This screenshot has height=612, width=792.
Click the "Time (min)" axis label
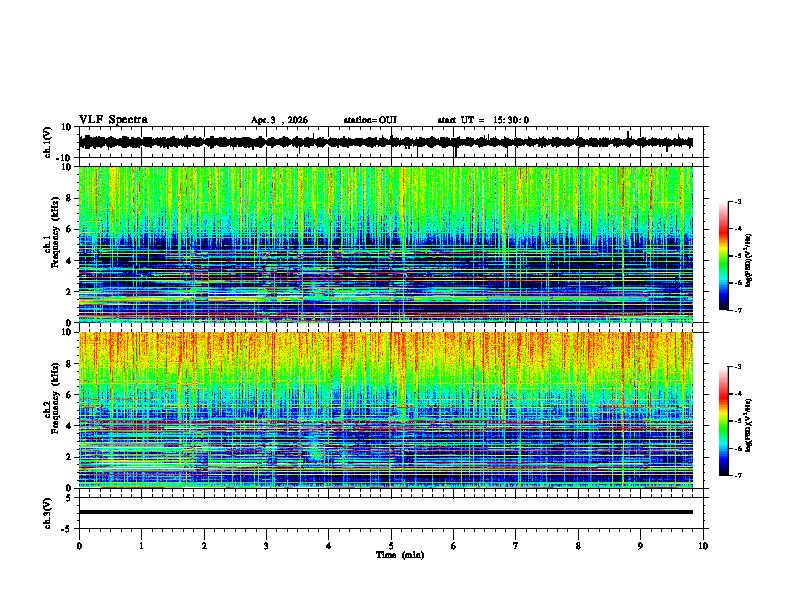tap(400, 555)
